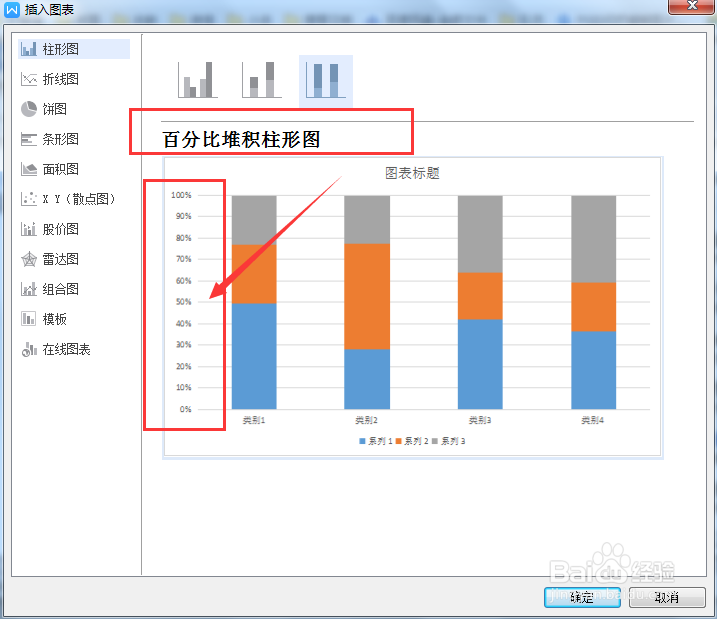The height and width of the screenshot is (619, 717).
Task: Click the pie icon beside 饼图
Action: (x=29, y=109)
